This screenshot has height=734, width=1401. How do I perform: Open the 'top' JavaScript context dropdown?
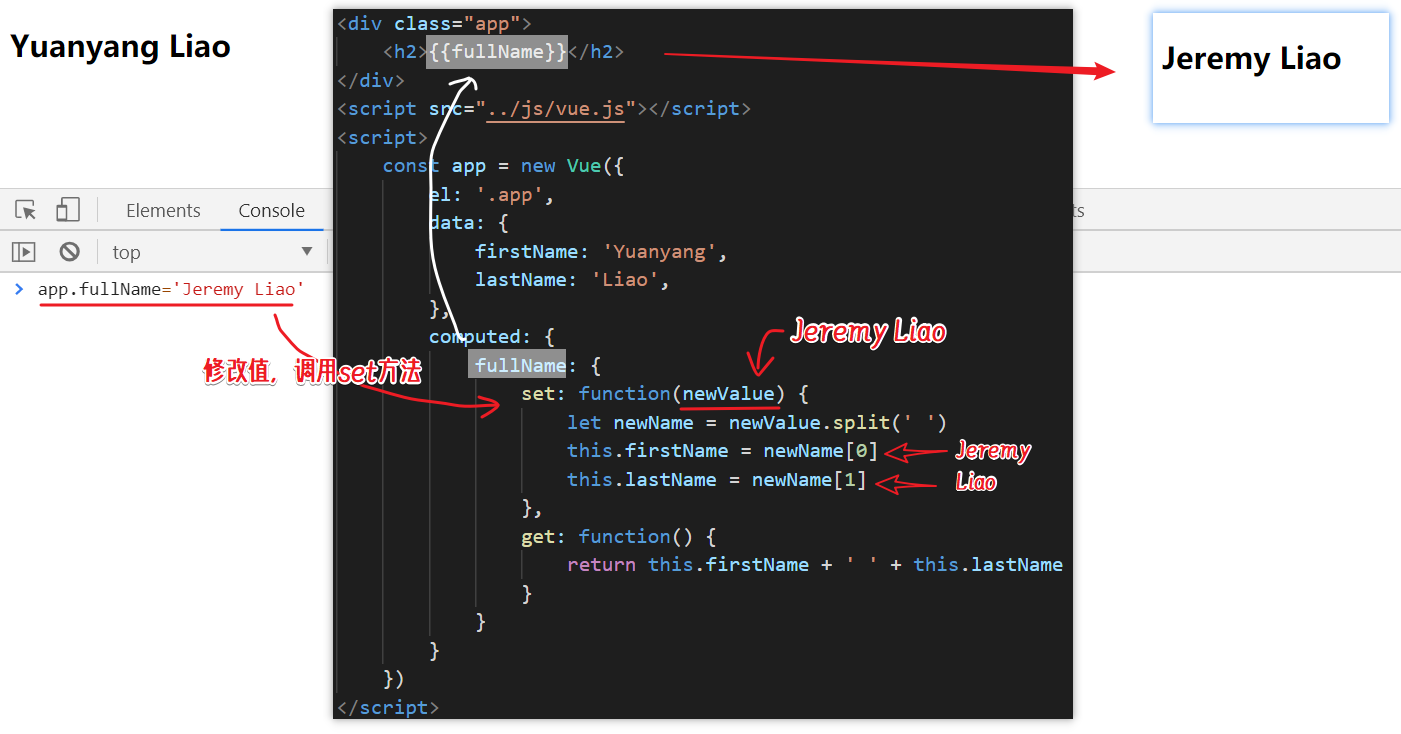(212, 252)
